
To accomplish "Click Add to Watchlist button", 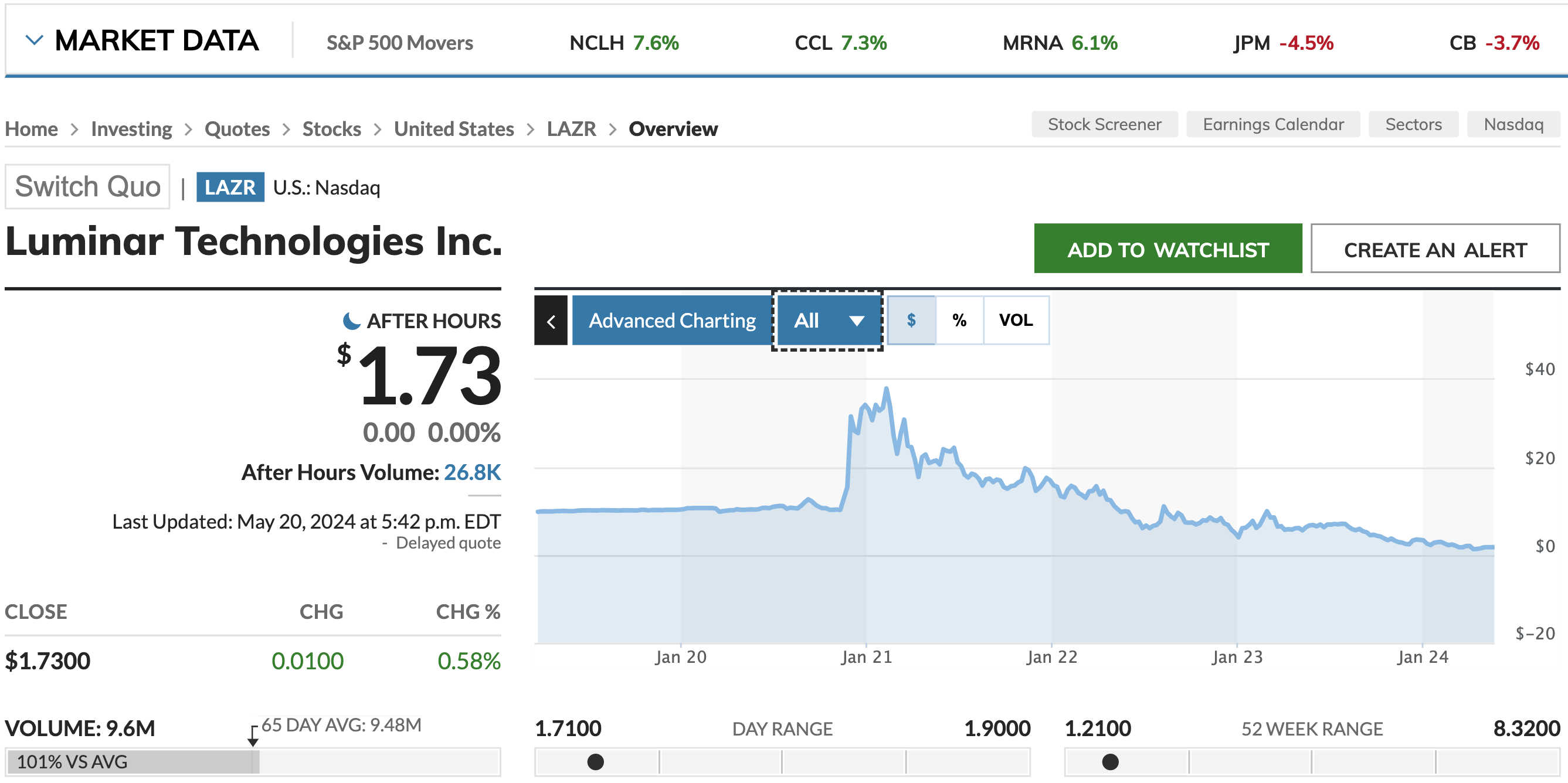I will (x=1167, y=249).
